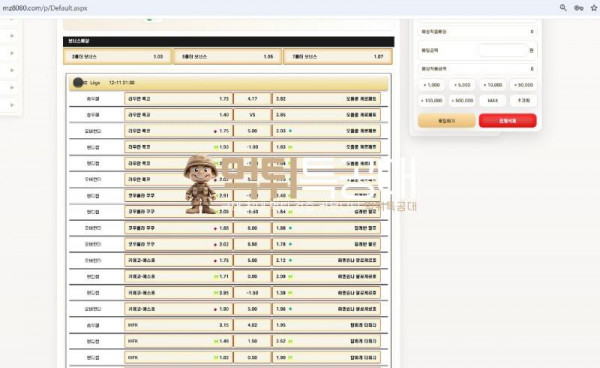Click the green H icon beside 2.95
This screenshot has width=600, height=368.
(216, 293)
